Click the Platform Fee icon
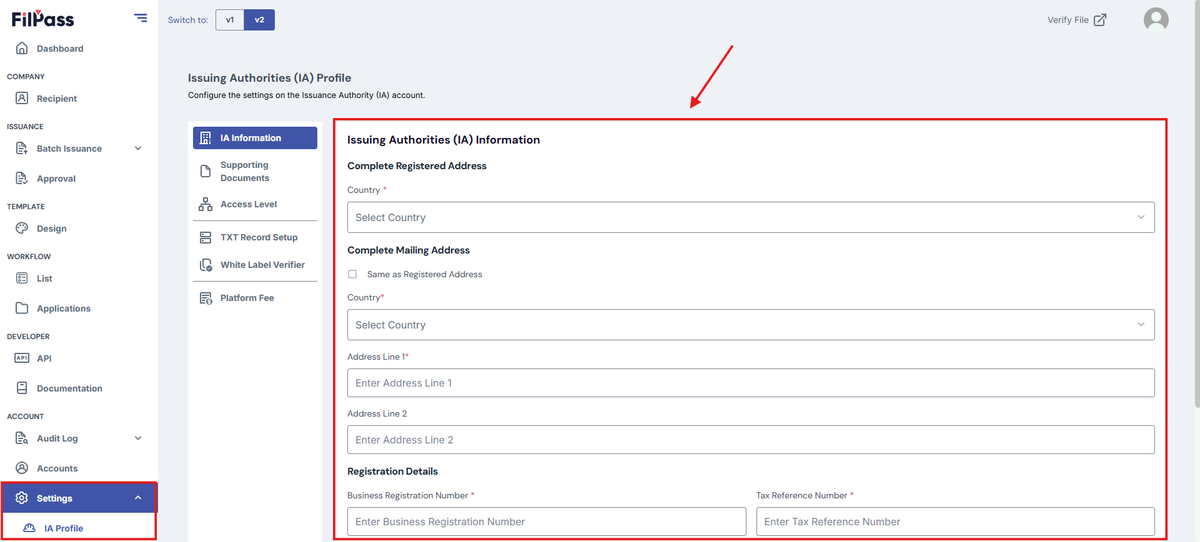The width and height of the screenshot is (1200, 542). (x=205, y=298)
